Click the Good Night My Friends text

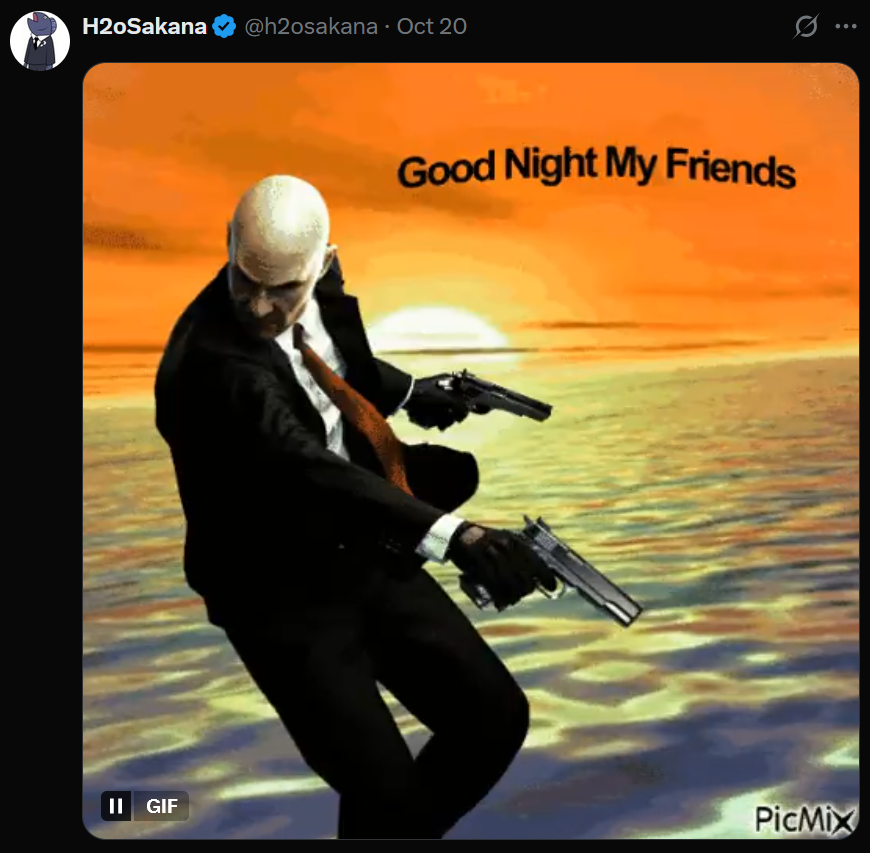[x=596, y=167]
